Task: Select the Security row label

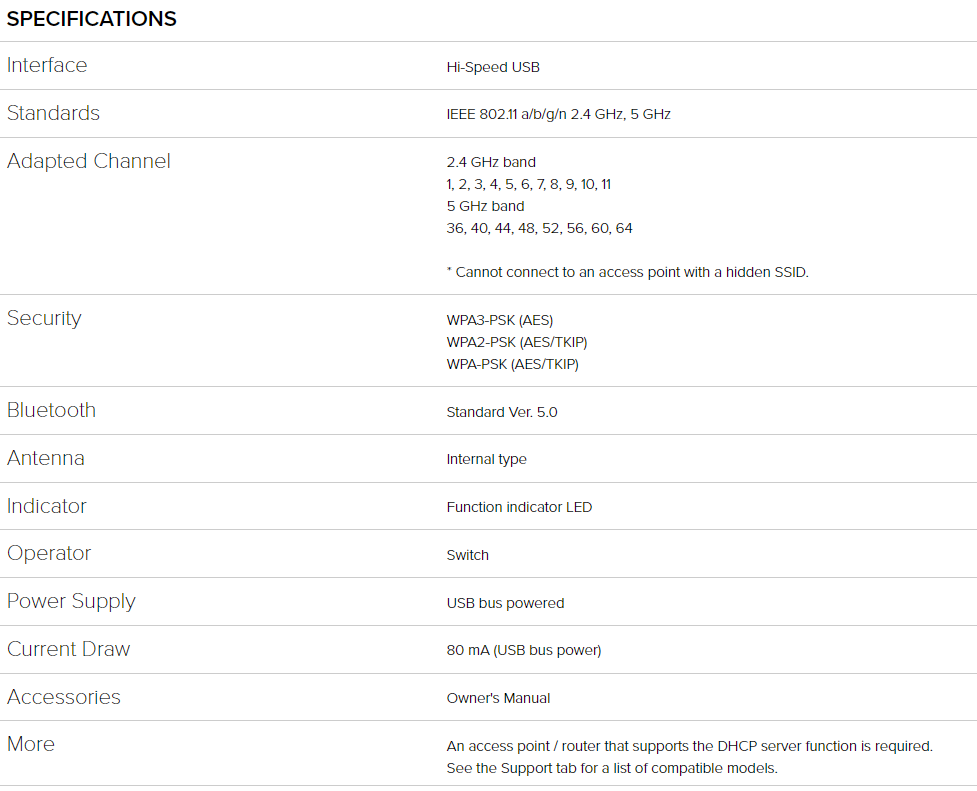Action: click(x=44, y=318)
